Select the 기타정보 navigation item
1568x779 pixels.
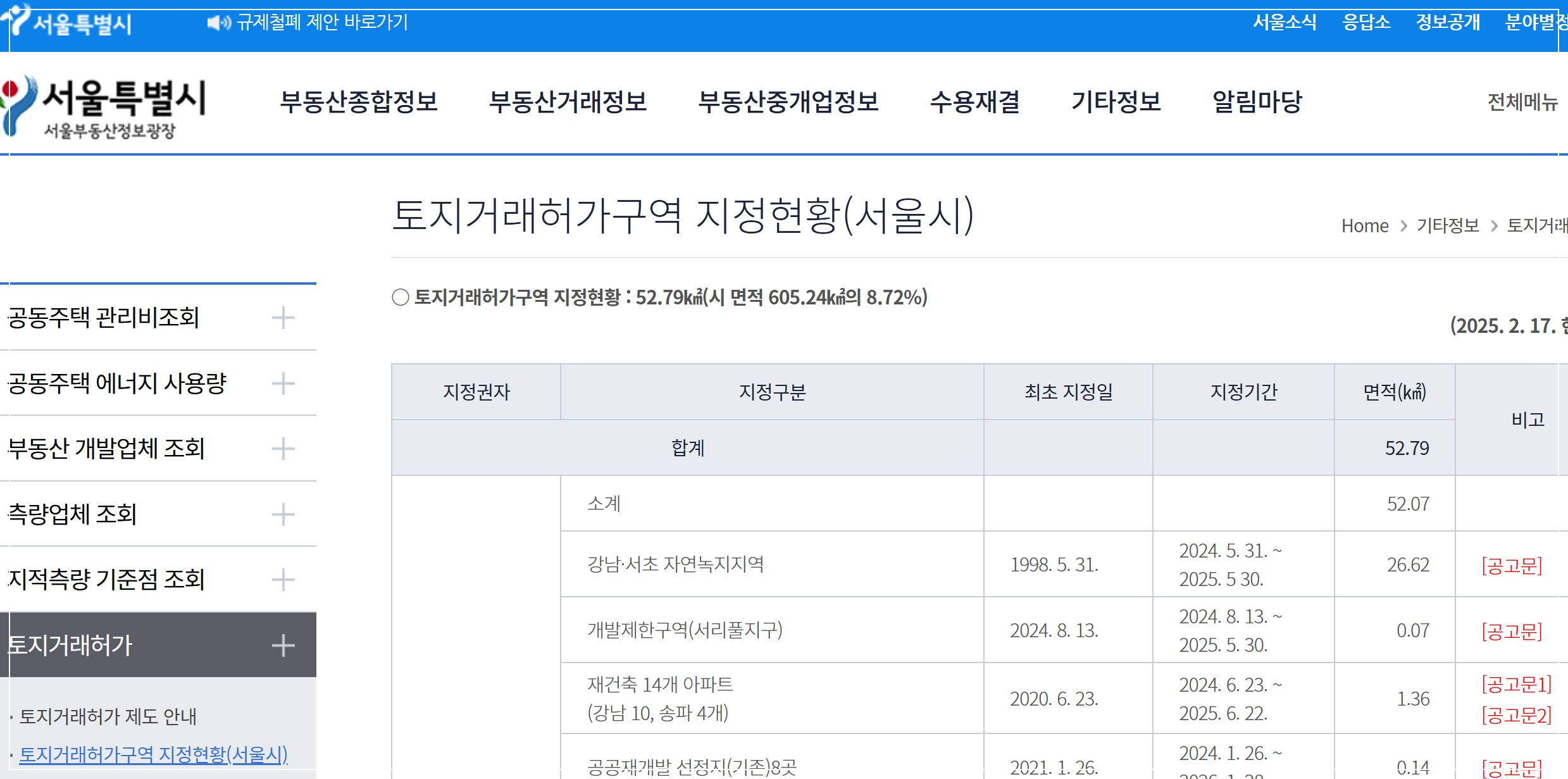click(x=1117, y=103)
